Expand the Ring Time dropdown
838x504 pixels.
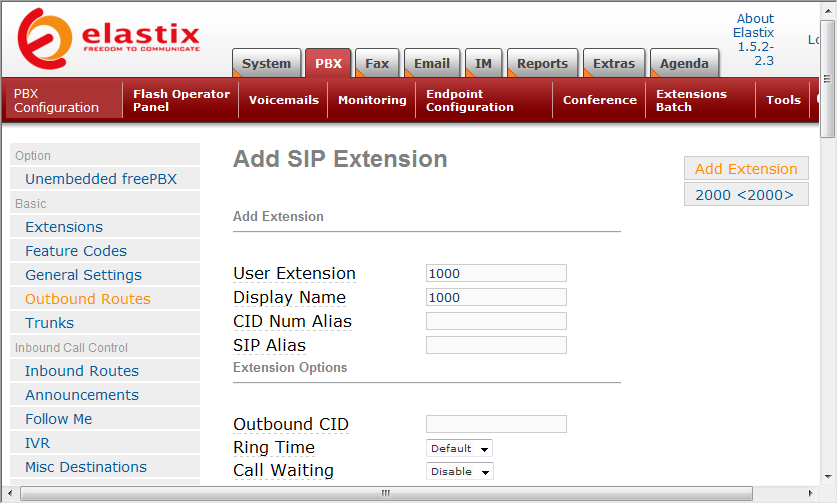(x=460, y=448)
